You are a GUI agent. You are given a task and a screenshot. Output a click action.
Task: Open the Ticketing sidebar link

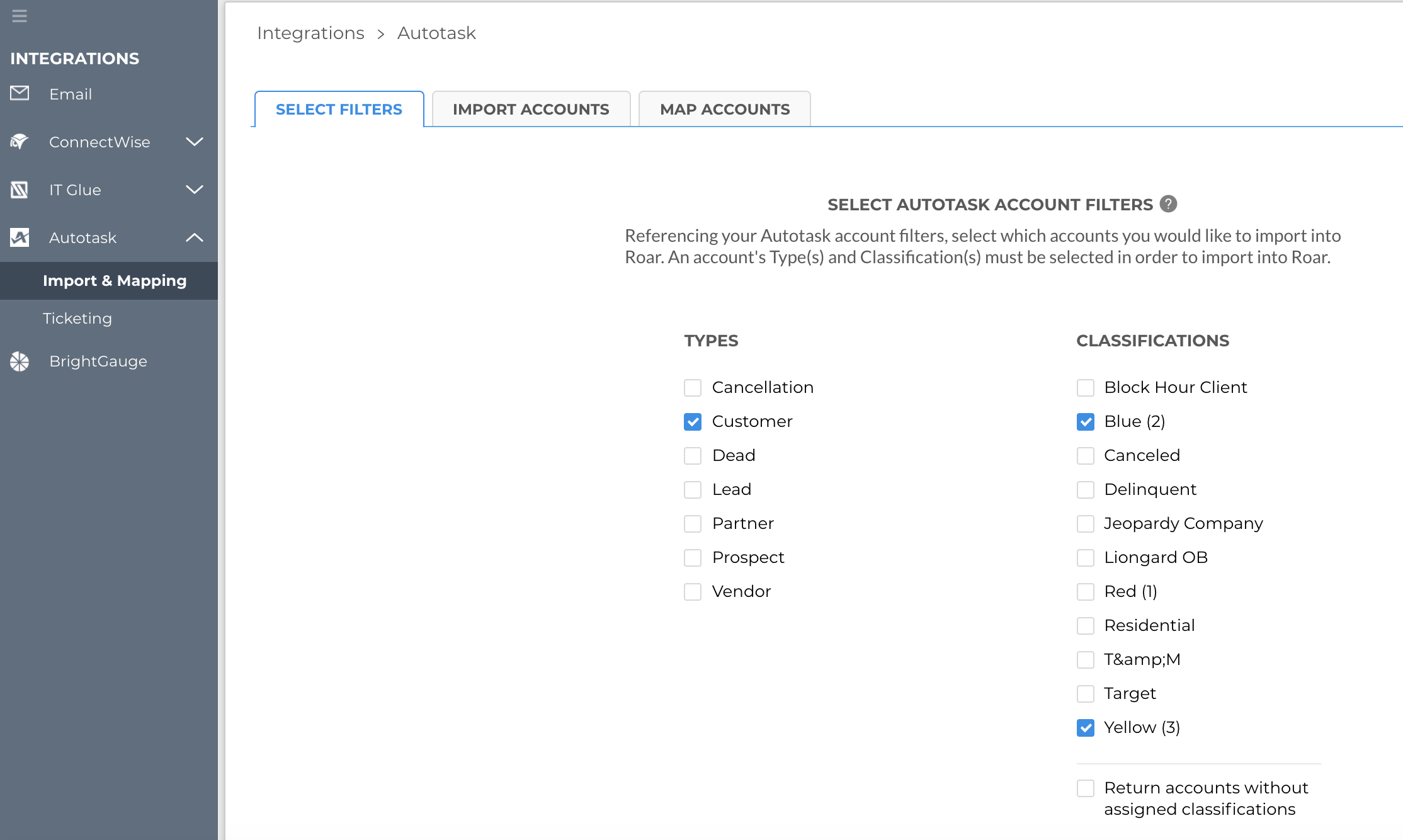click(x=77, y=319)
